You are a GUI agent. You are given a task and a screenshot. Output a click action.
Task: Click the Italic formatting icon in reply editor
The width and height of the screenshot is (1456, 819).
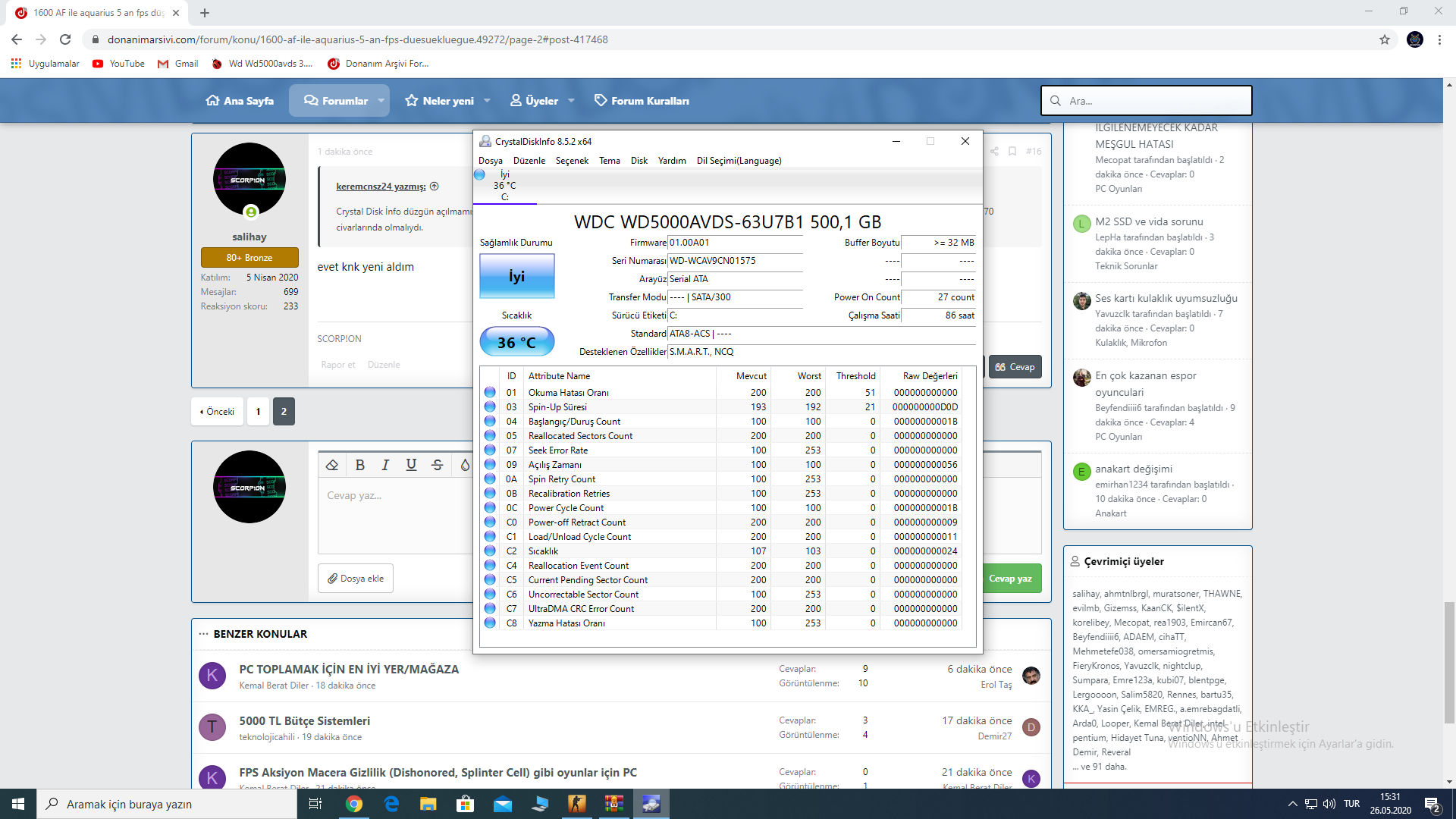pos(385,465)
